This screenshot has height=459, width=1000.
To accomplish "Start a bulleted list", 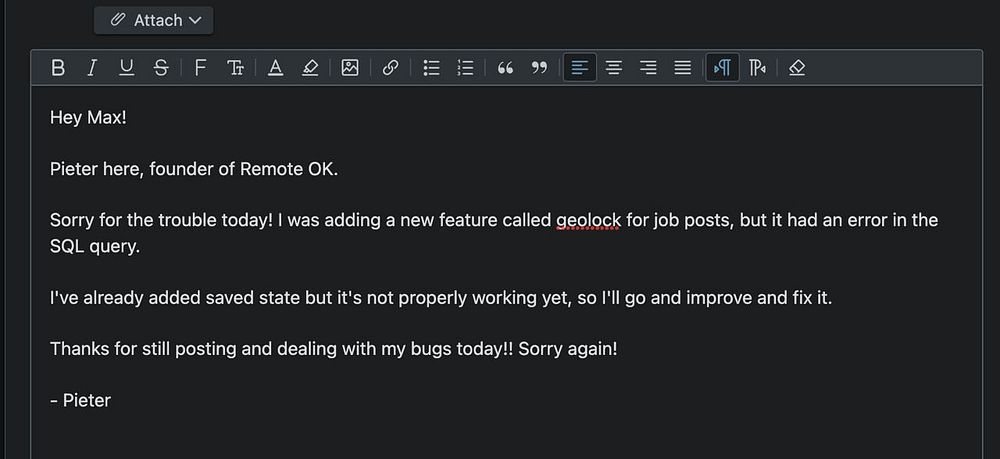I will coord(432,68).
